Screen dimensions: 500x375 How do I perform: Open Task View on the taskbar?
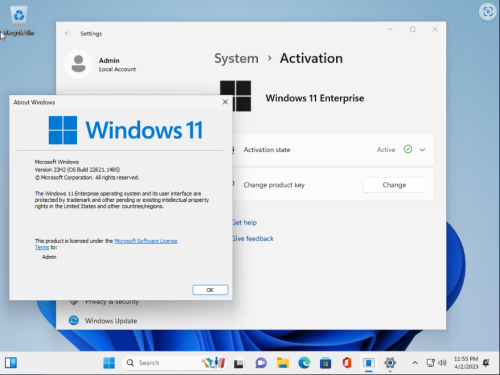click(x=238, y=363)
